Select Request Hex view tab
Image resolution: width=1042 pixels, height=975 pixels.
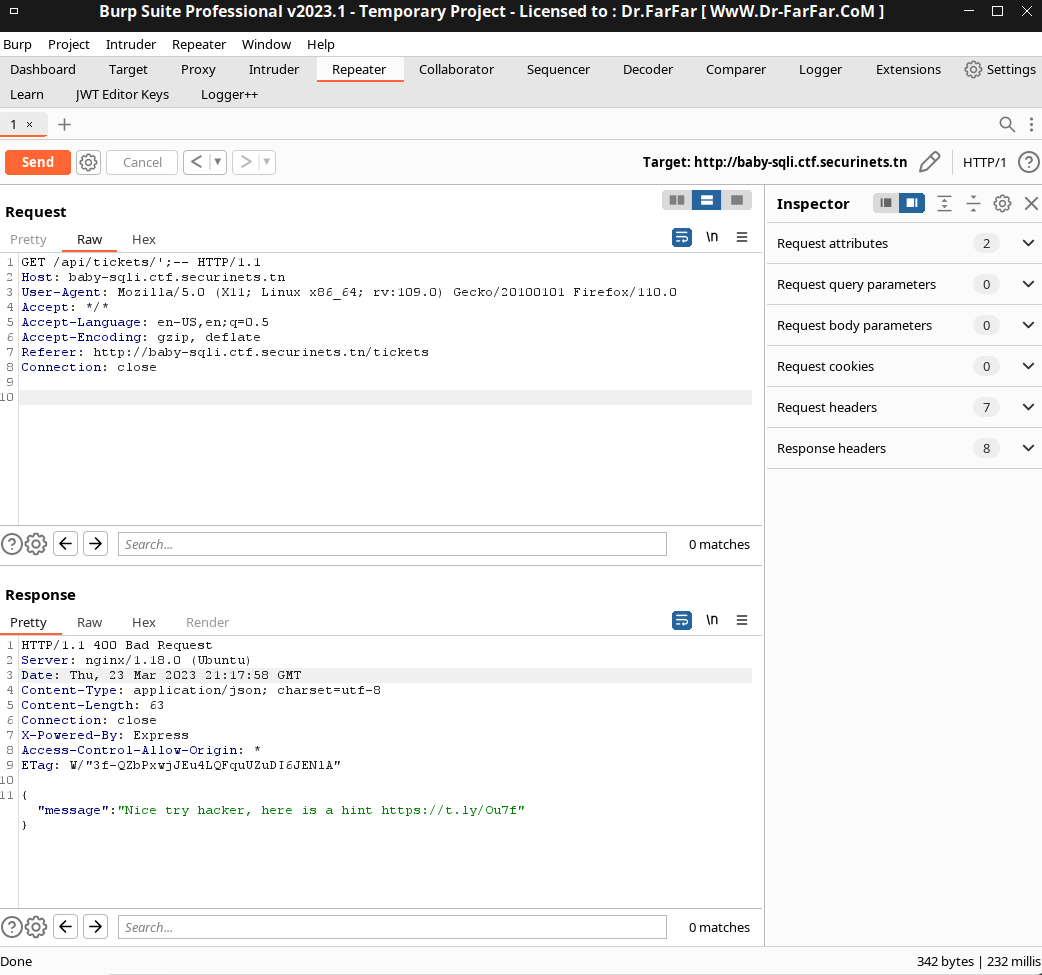144,239
